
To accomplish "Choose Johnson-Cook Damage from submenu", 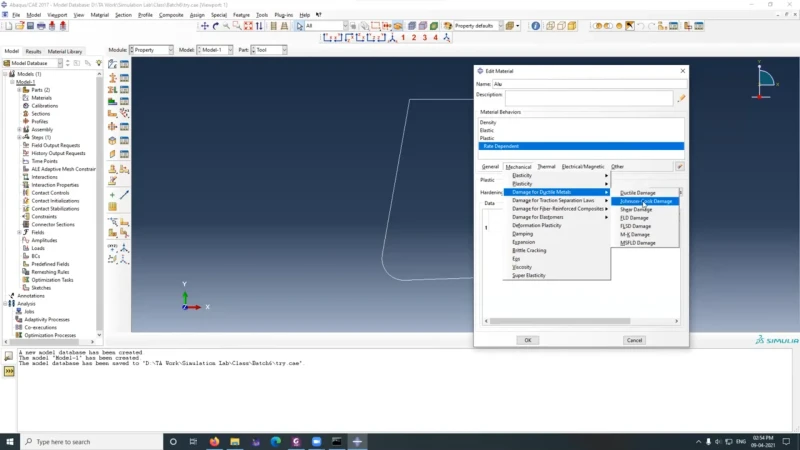I will [x=645, y=201].
